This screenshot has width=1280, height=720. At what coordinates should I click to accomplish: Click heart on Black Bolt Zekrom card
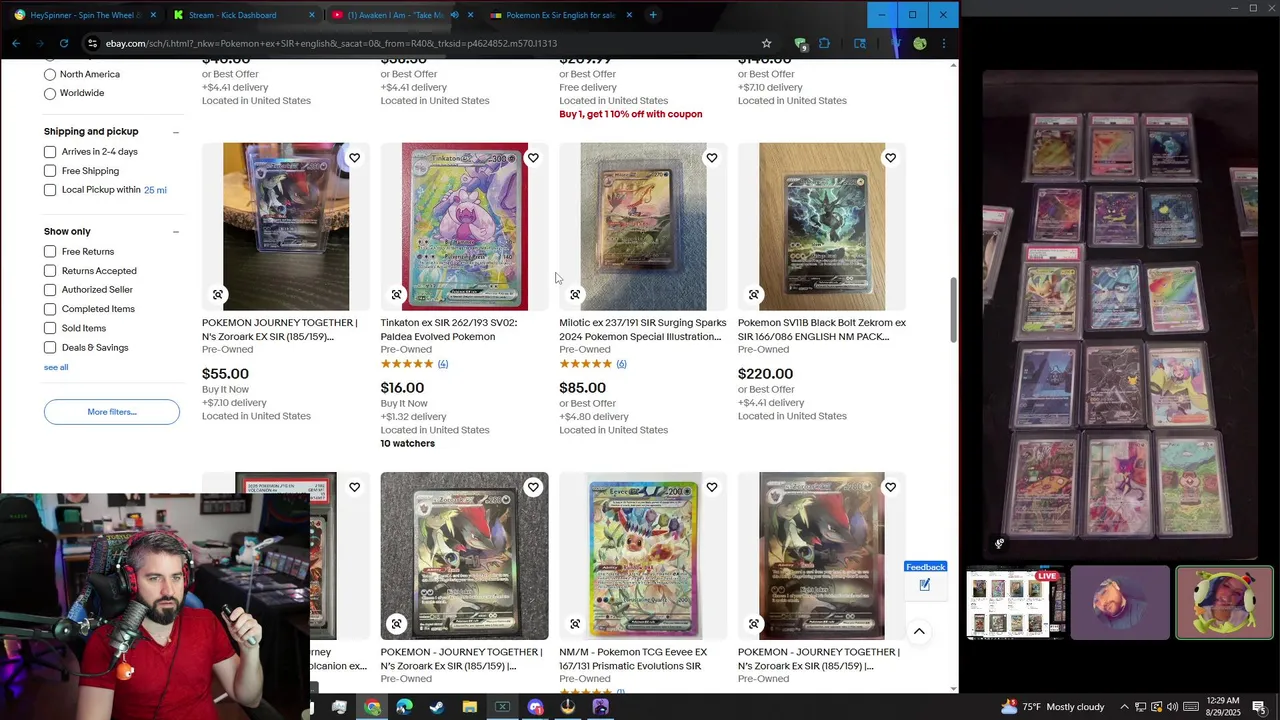tap(890, 158)
